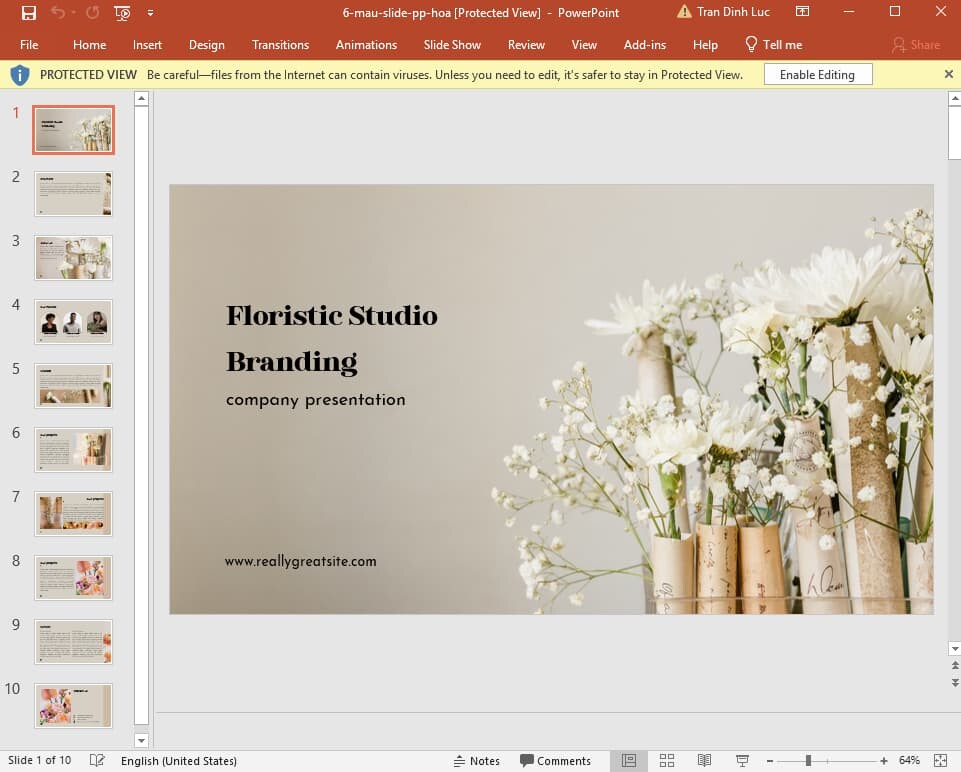Open Reading View from status bar

[x=703, y=760]
